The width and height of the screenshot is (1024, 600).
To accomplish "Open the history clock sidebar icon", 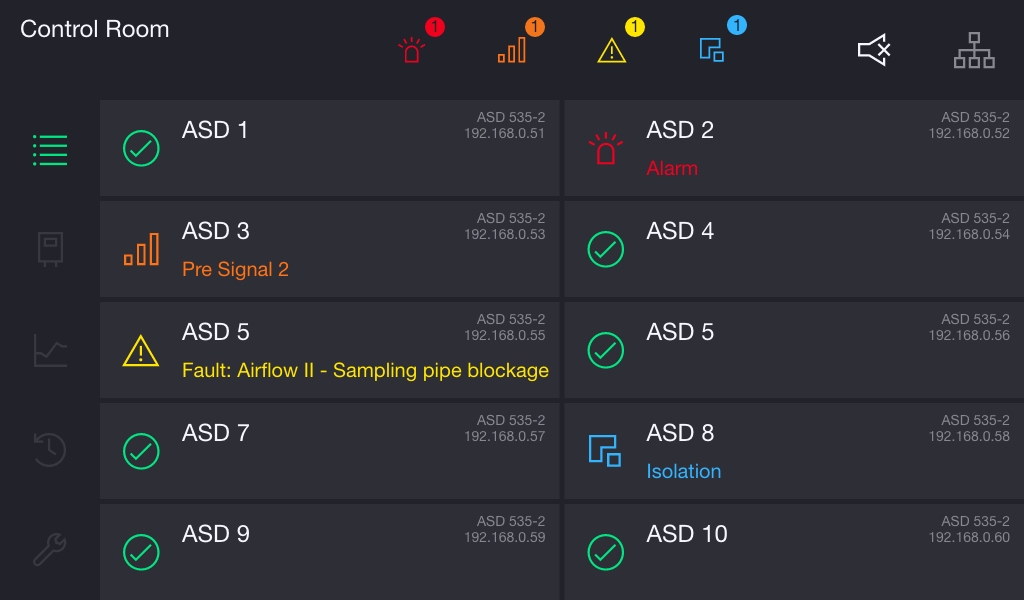I will (x=50, y=449).
